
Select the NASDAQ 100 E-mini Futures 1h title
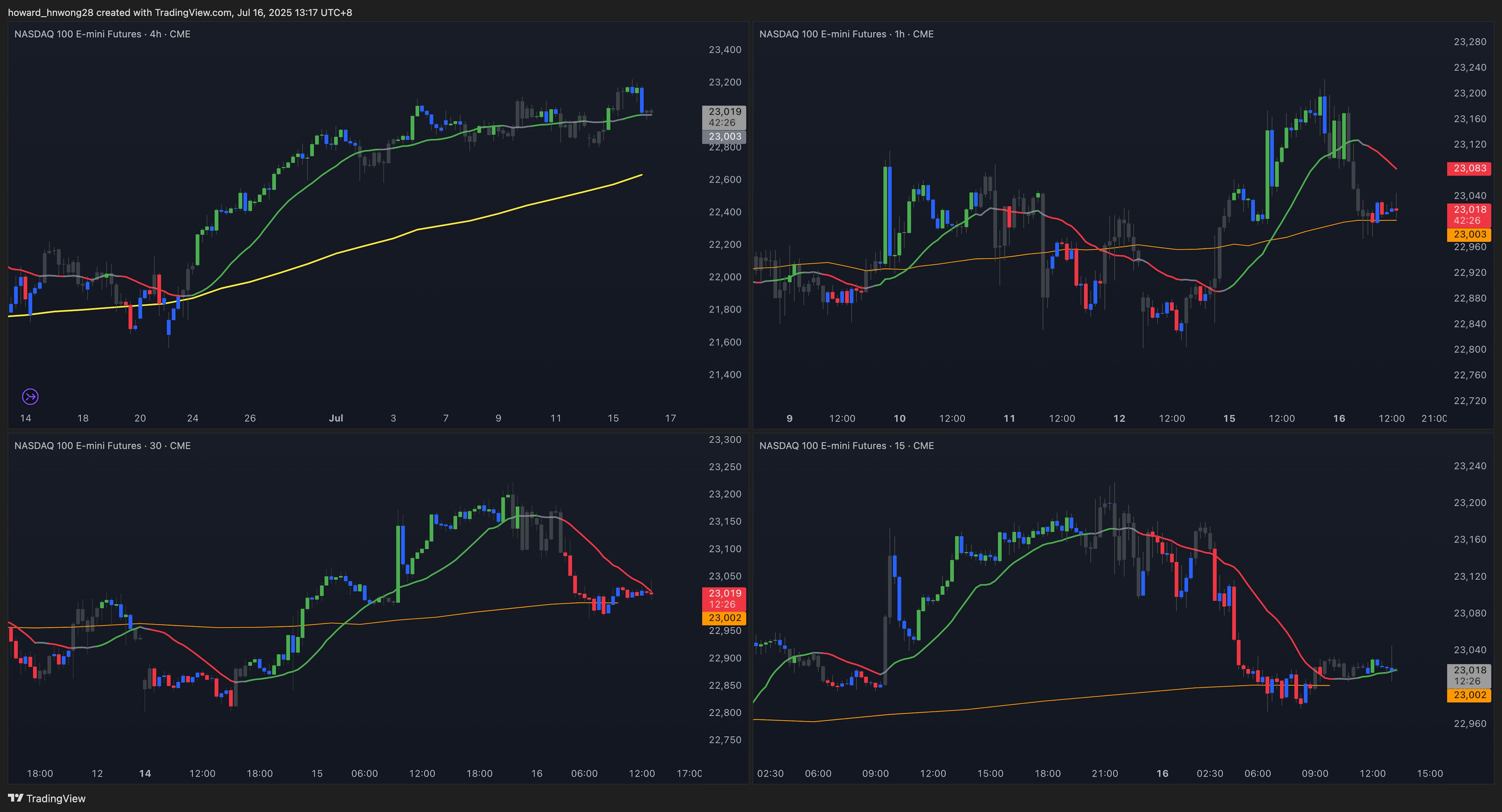[x=846, y=34]
